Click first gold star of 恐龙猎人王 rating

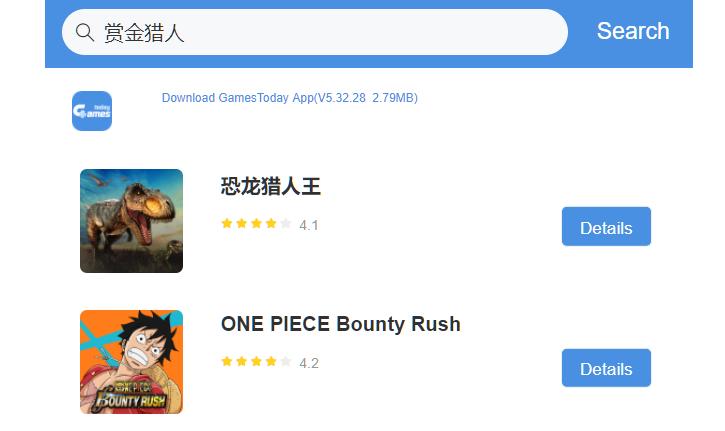pyautogui.click(x=227, y=224)
